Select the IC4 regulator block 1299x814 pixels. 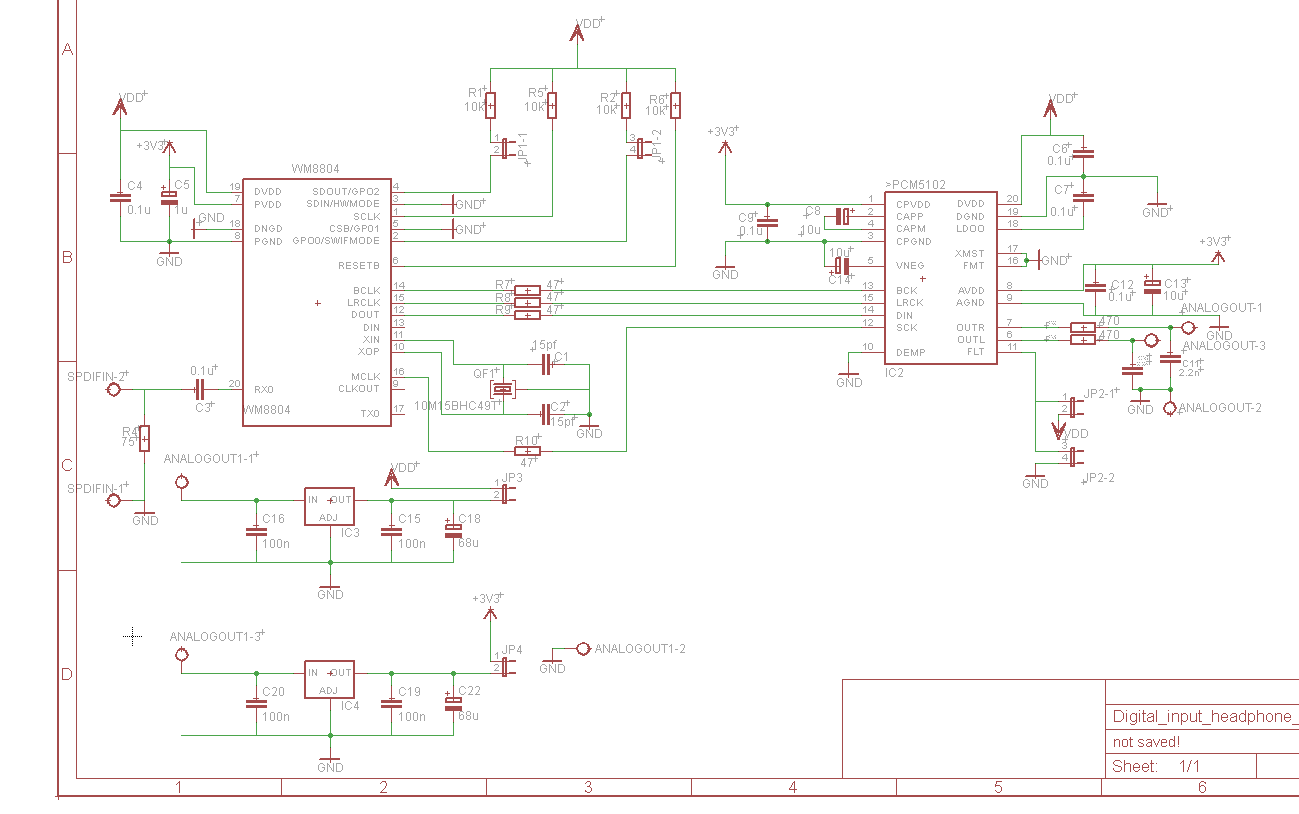point(329,680)
